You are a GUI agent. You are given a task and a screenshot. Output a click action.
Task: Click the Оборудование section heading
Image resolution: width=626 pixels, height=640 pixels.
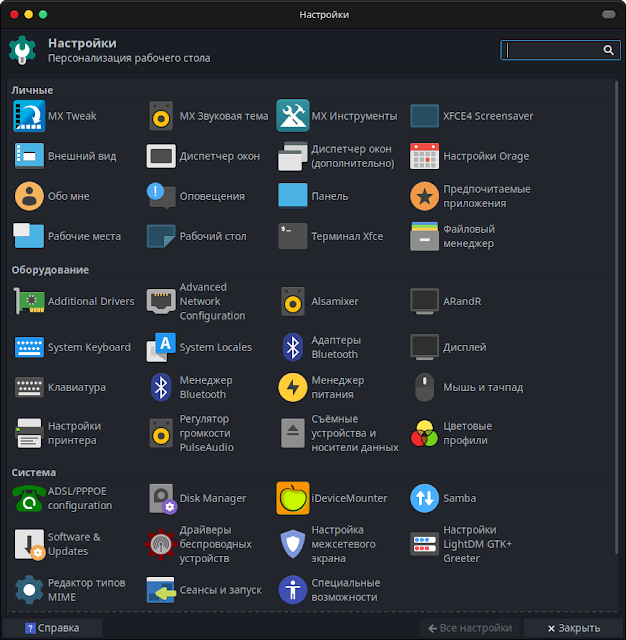[50, 270]
